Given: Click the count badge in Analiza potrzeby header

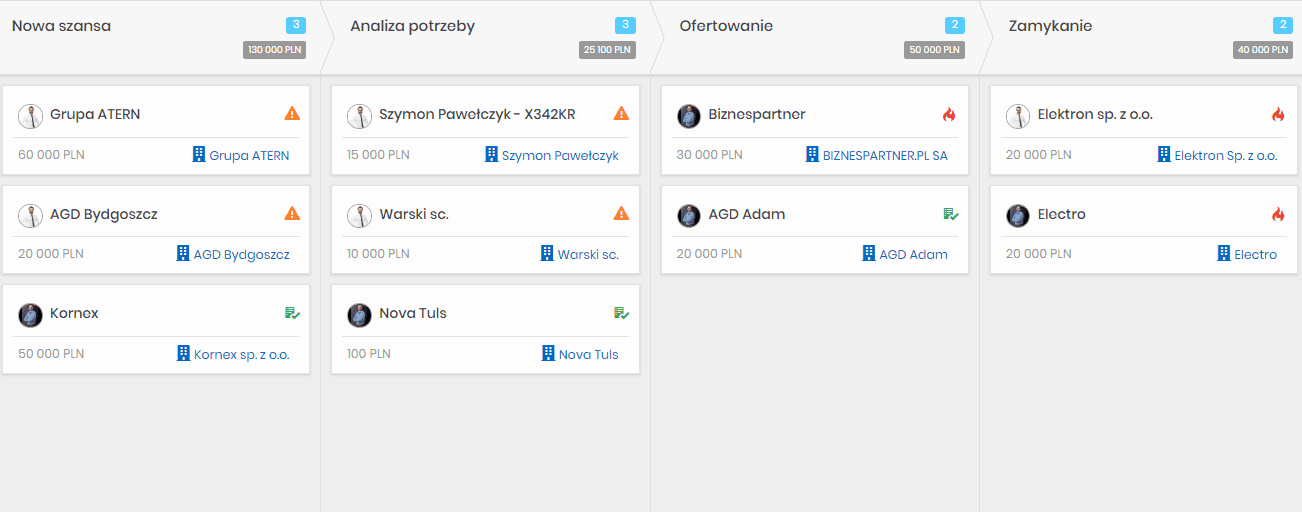Looking at the screenshot, I should click(625, 25).
